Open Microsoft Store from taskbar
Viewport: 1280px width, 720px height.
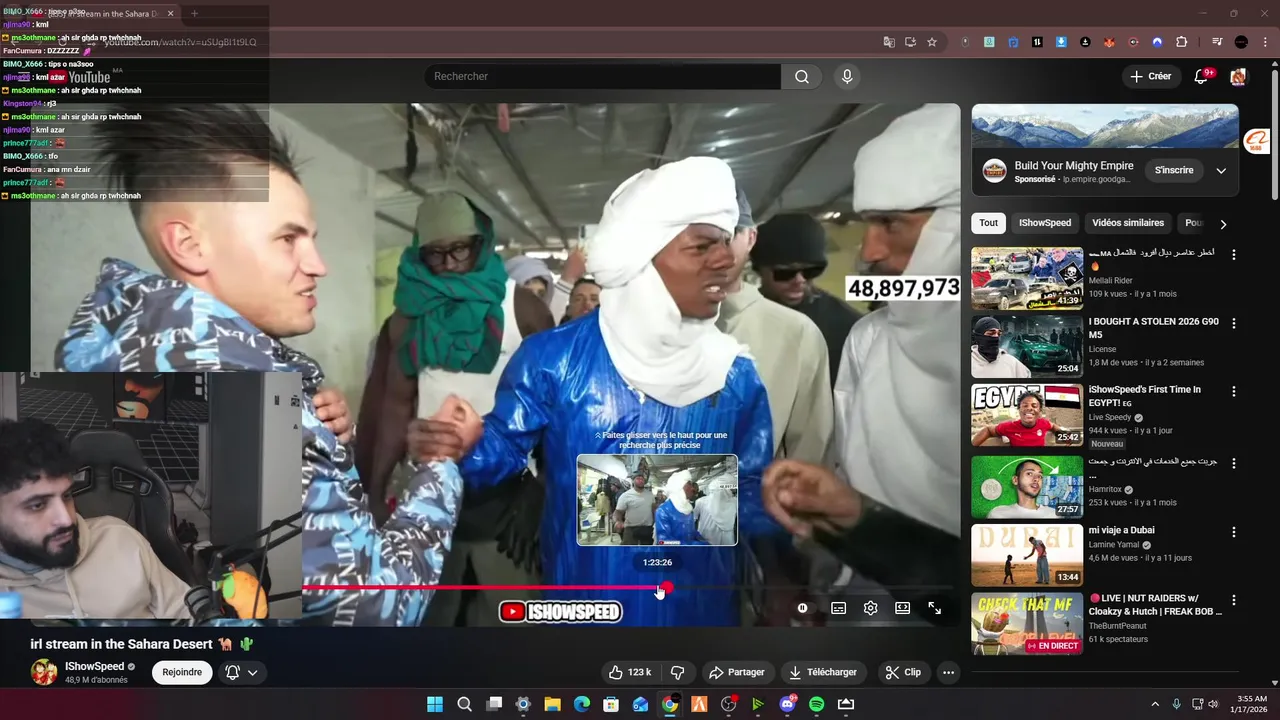(x=611, y=704)
